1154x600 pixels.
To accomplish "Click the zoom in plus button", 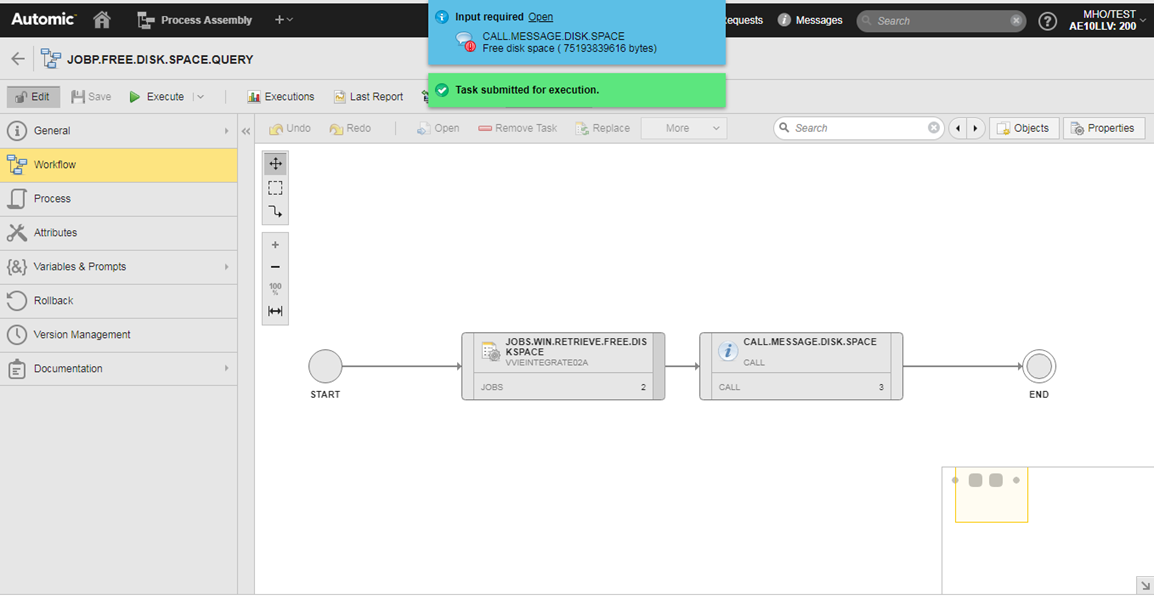I will click(x=275, y=245).
